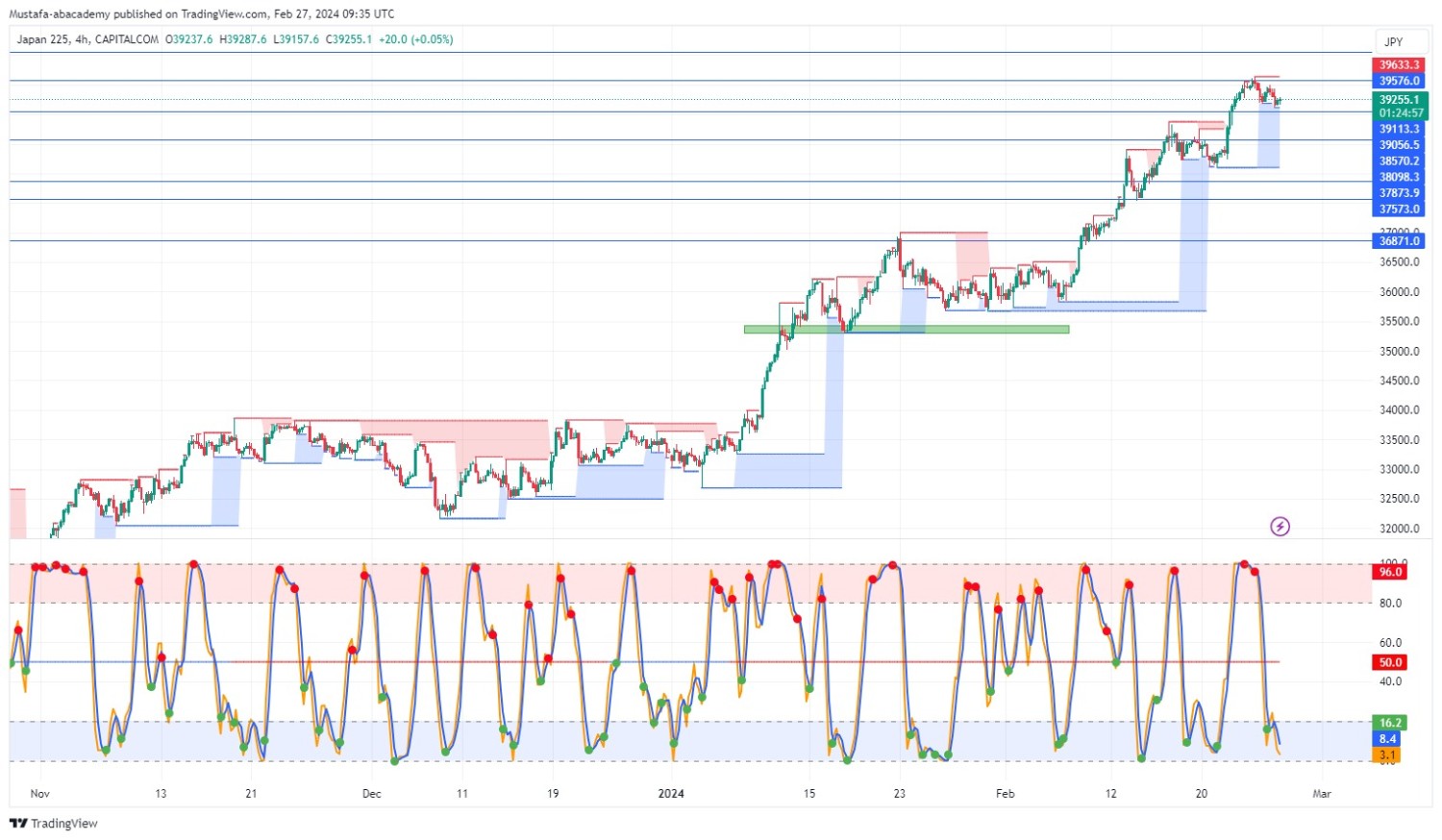Click the 21 date axis label
The height and width of the screenshot is (840, 1442).
pos(251,794)
